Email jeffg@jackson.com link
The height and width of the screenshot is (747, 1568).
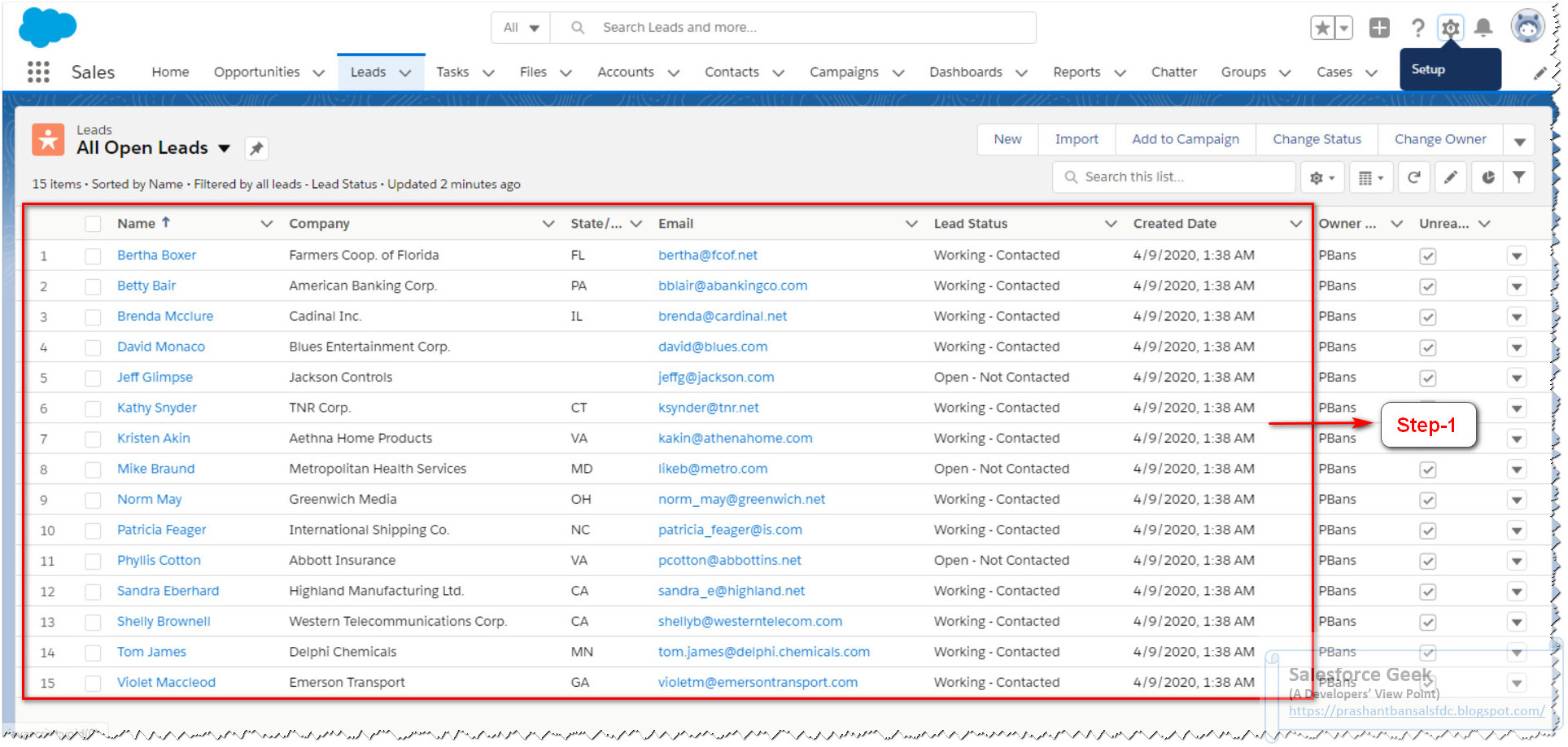(716, 378)
